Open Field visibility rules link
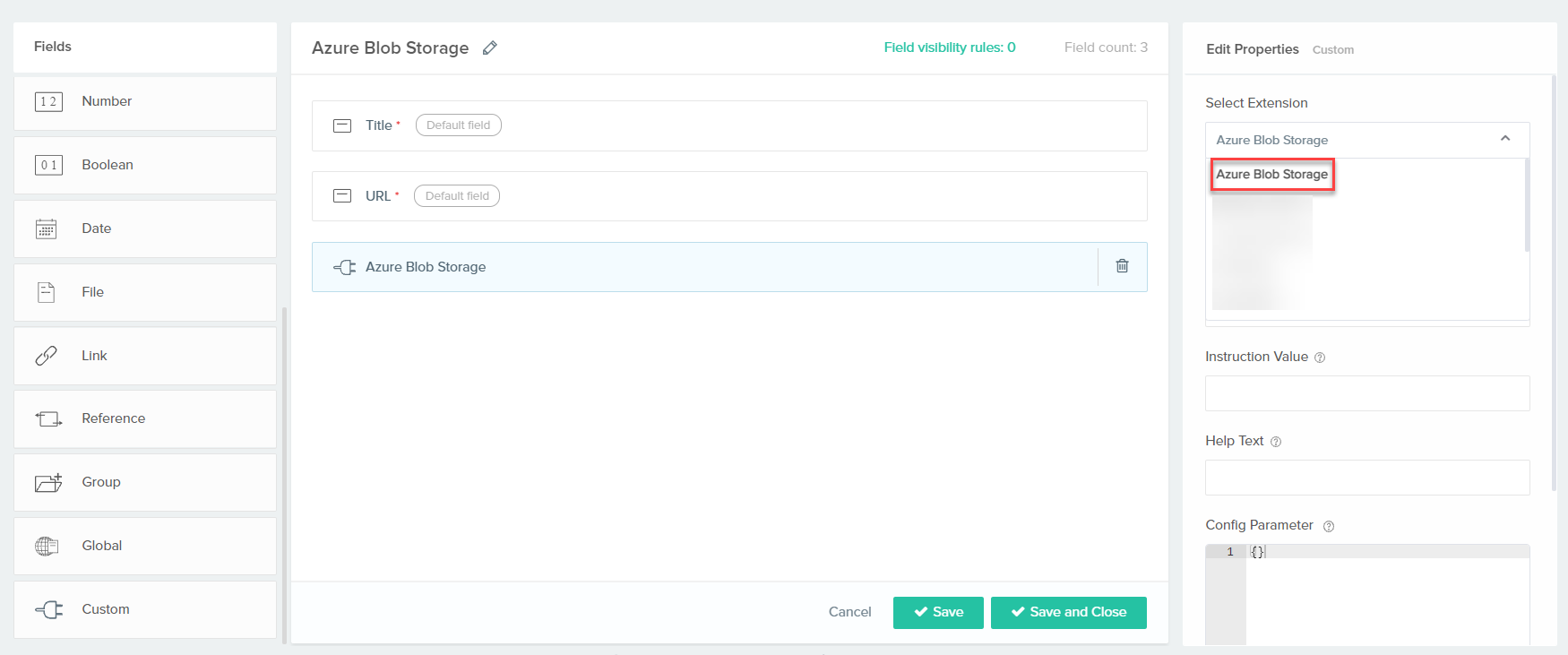Screen dimensions: 1568x655 [x=950, y=47]
